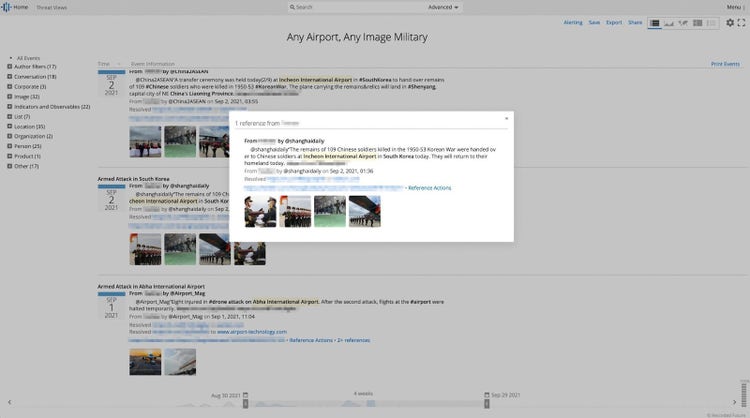The image size is (750, 418).
Task: Switch to the timeline chart view icon
Action: coord(669,23)
